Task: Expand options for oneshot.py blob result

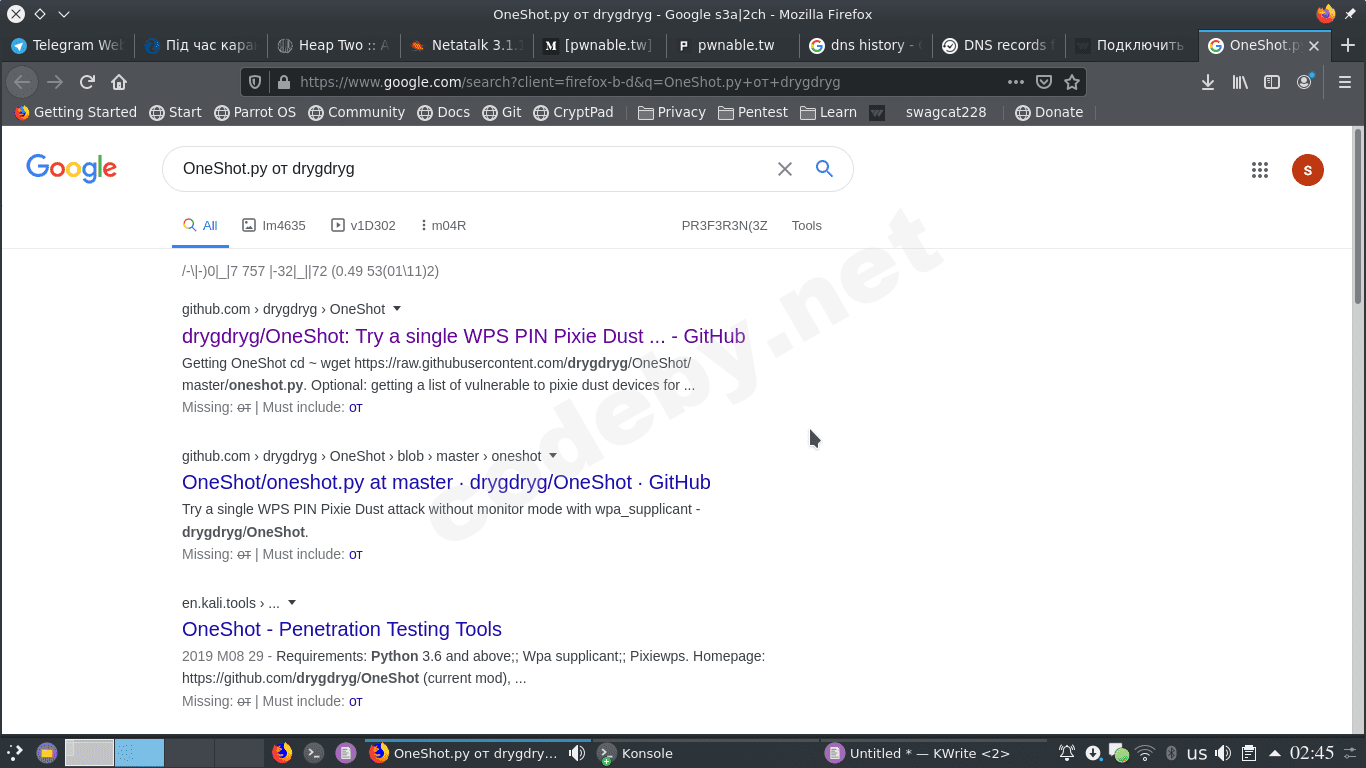Action: tap(553, 456)
